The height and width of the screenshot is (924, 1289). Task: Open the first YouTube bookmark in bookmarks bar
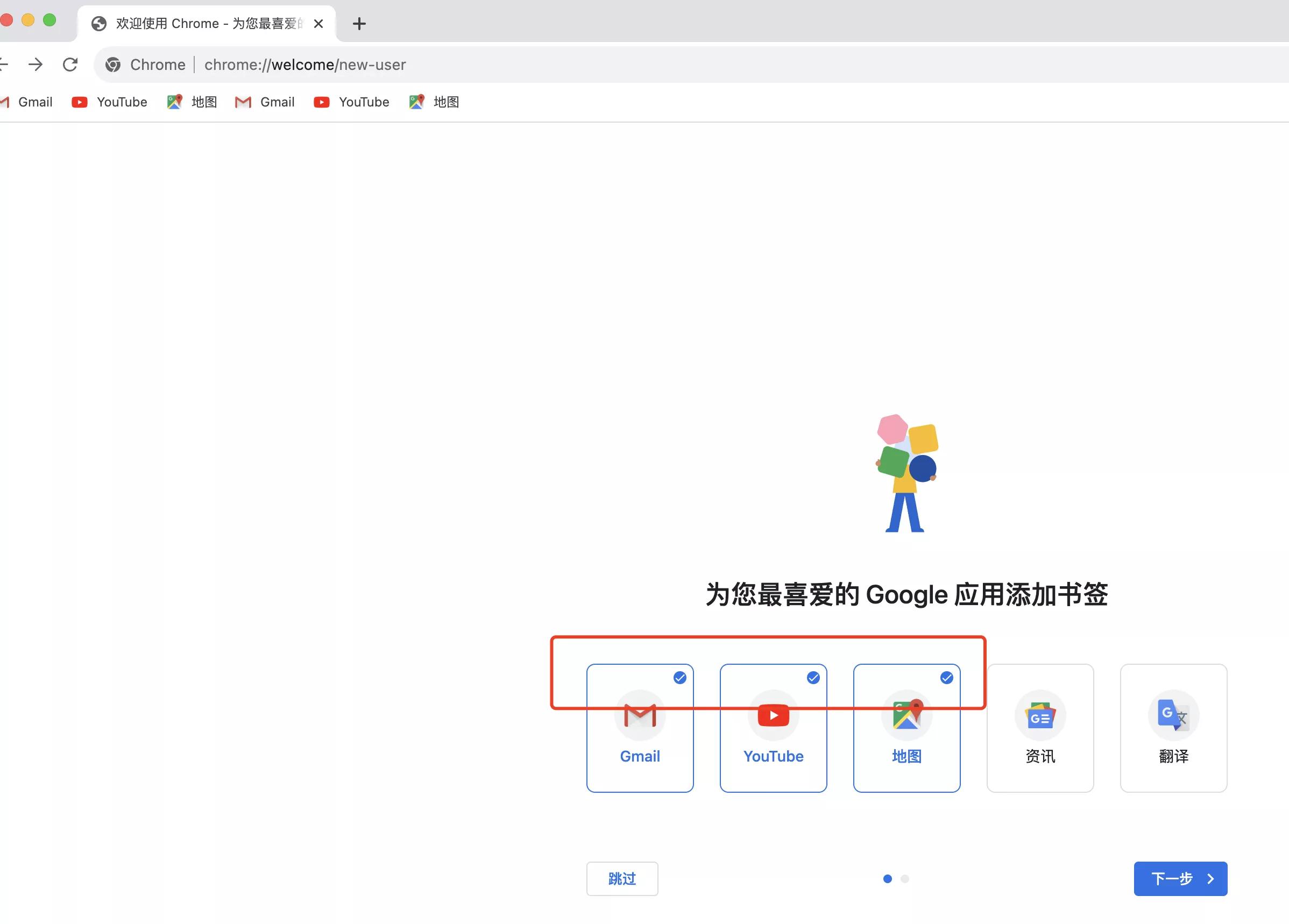click(110, 102)
